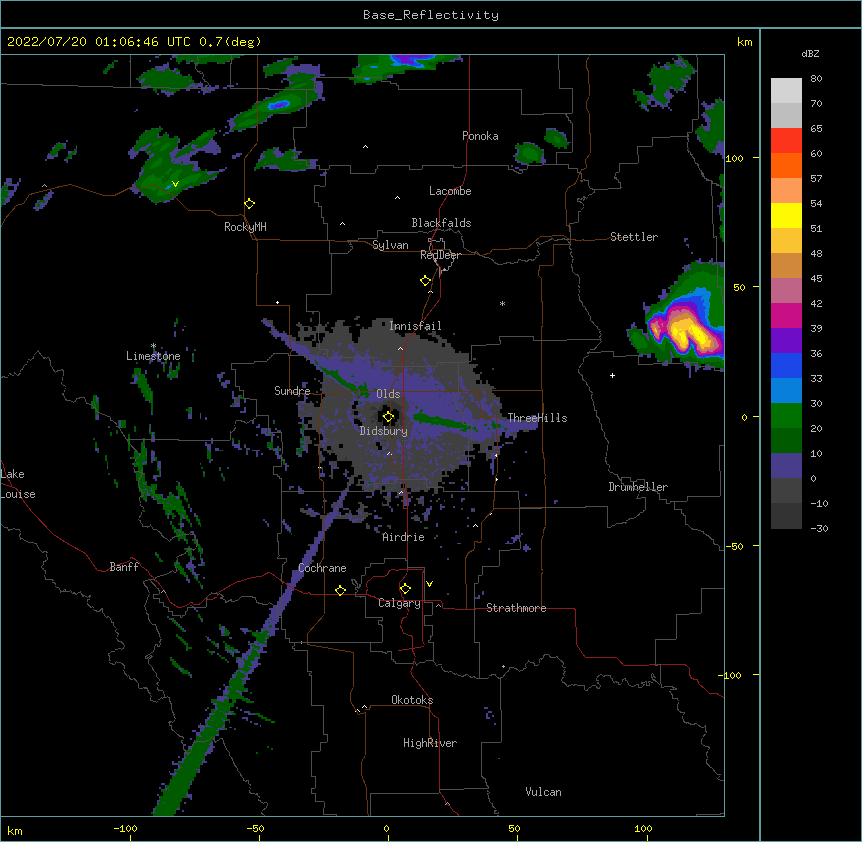Select the yellow diamond marker south of RedDeer
This screenshot has height=842, width=862.
point(425,281)
